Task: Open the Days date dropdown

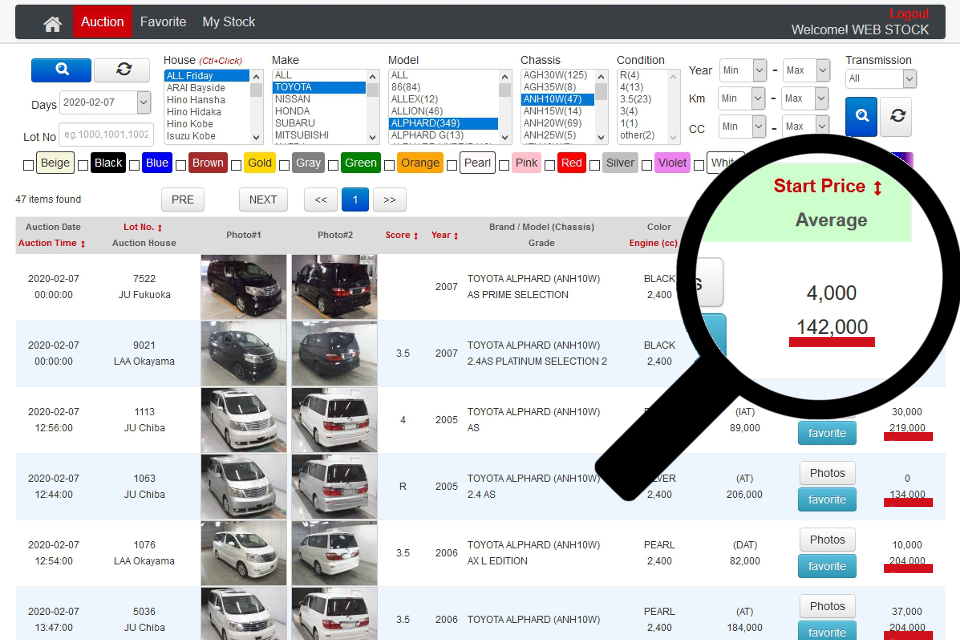Action: click(x=144, y=103)
